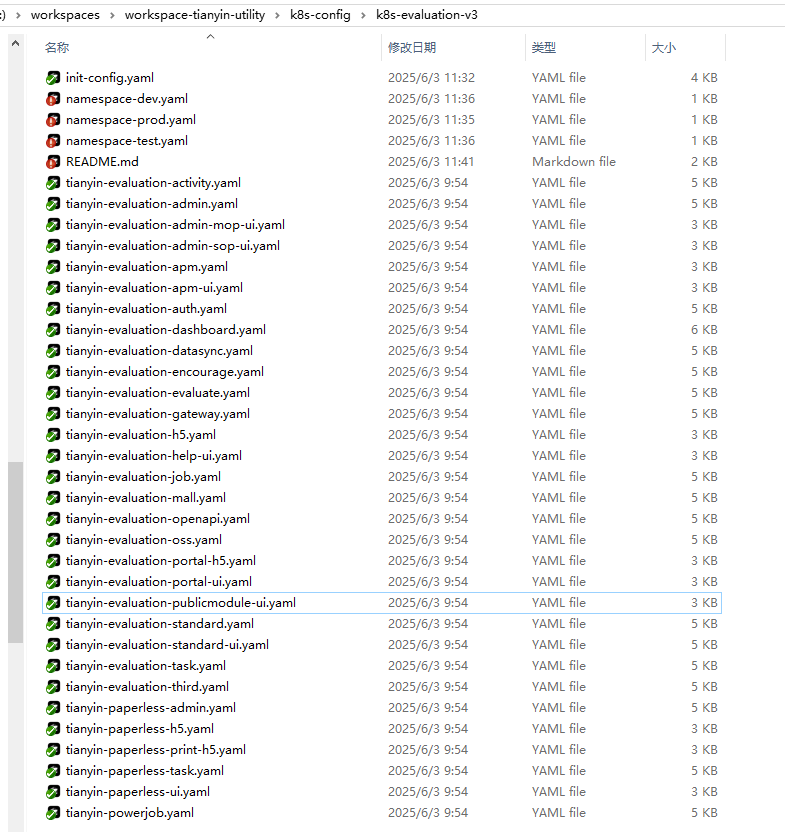Select tianyin-evaluation-publicmodule-ui.yaml file
785x832 pixels.
[x=181, y=603]
